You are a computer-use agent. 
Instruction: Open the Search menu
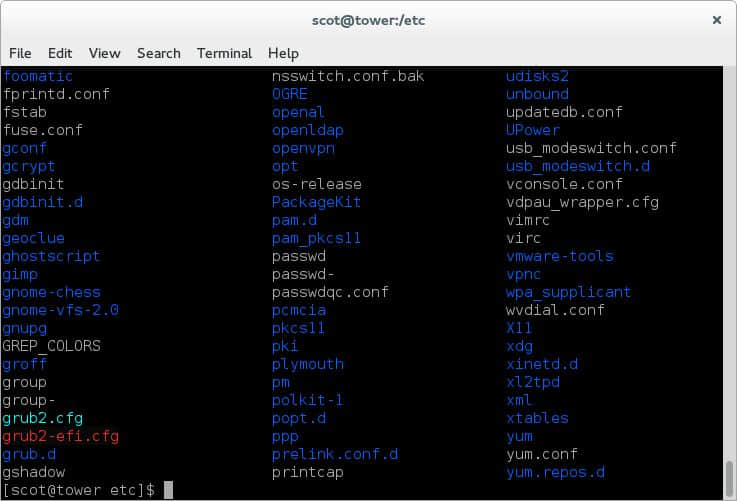pos(159,53)
